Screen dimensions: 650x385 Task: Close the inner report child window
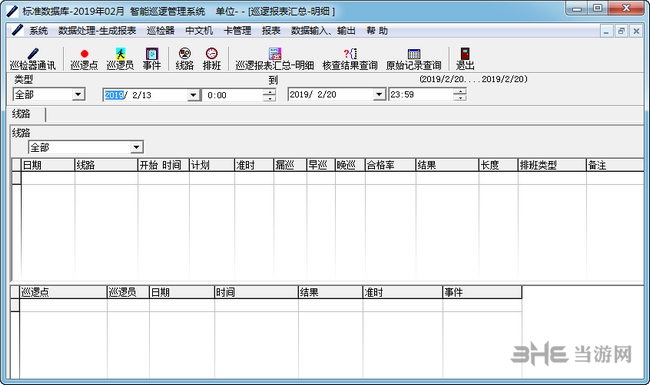tap(636, 31)
